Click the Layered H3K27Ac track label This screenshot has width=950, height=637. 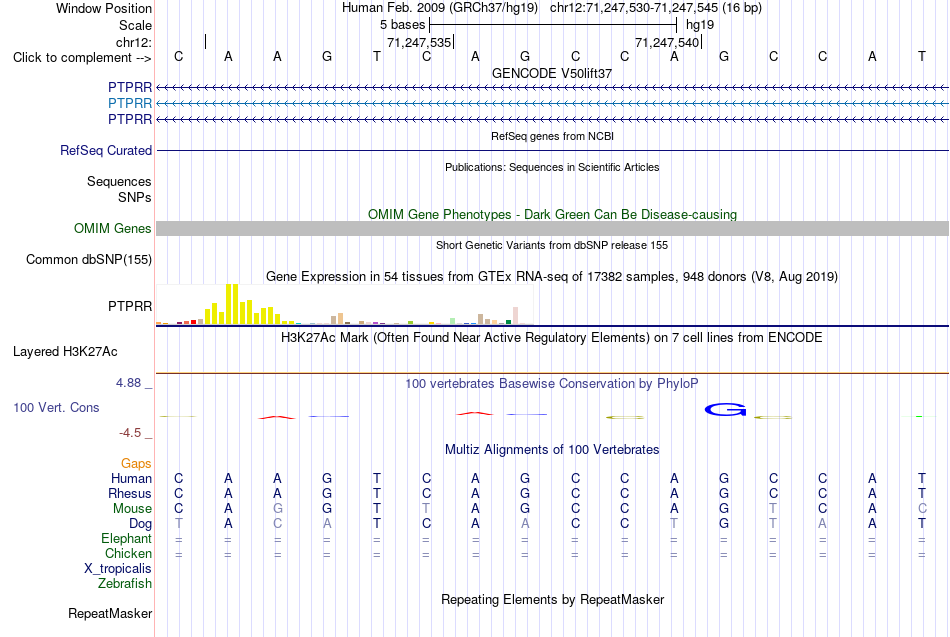pos(65,352)
